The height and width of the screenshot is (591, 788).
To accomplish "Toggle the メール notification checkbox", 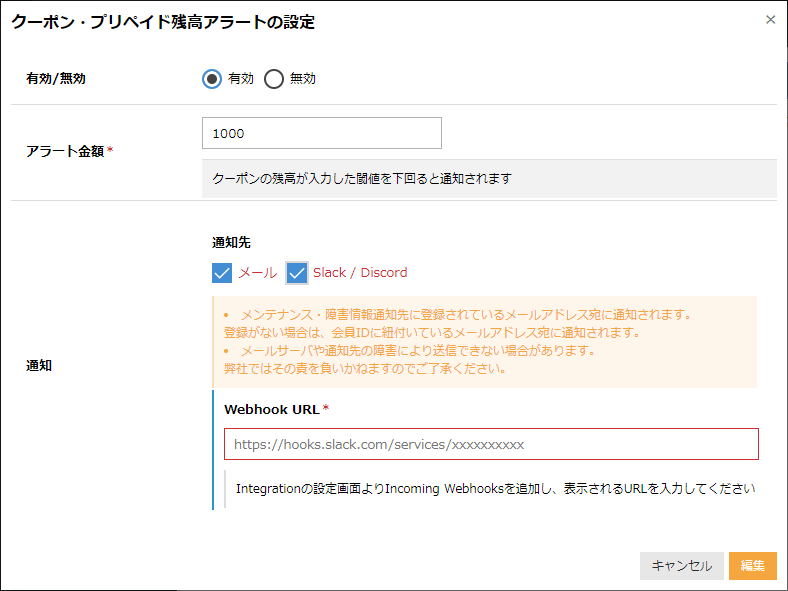I will [x=222, y=272].
